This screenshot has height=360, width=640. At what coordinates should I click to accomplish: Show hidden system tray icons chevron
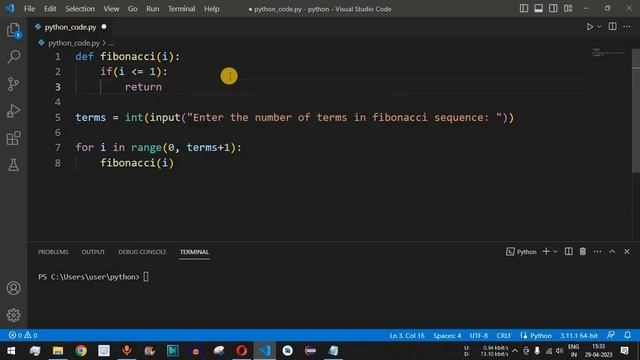(515, 351)
